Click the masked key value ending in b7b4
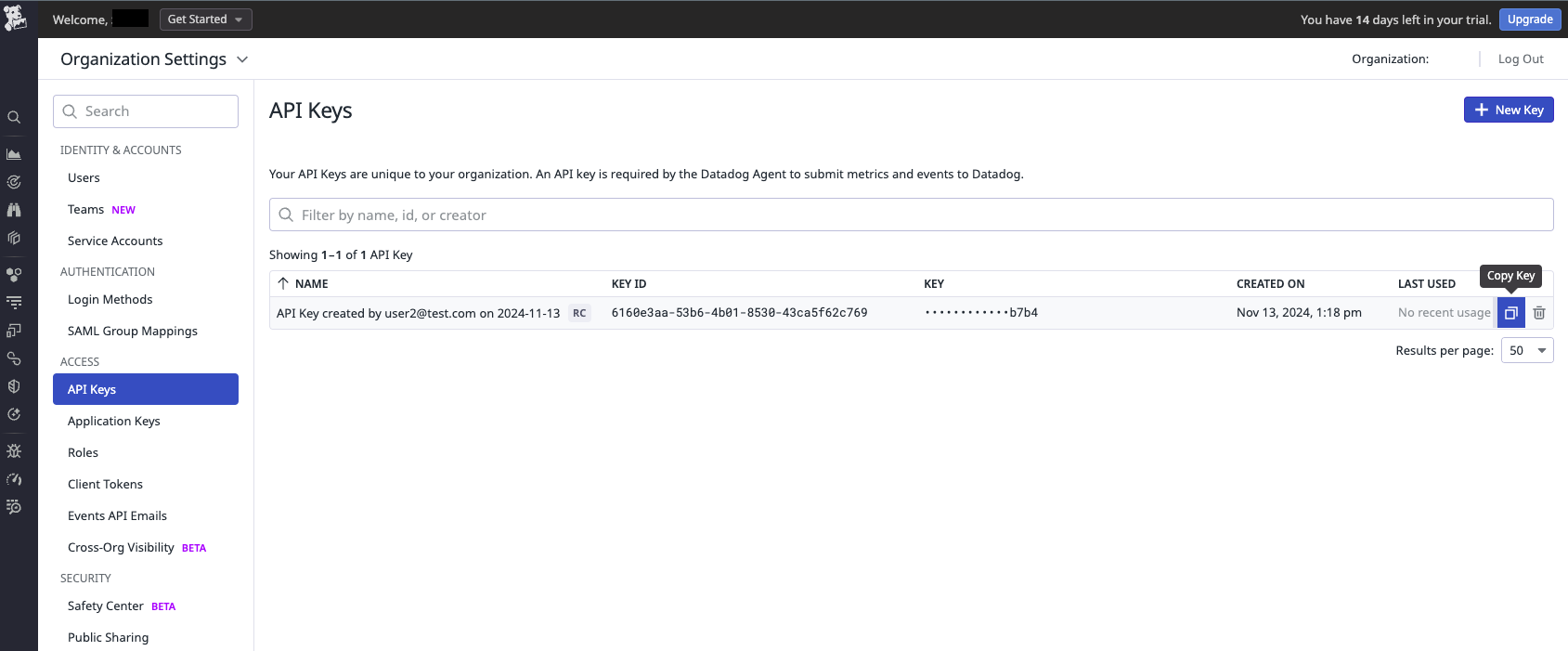The width and height of the screenshot is (1568, 651). click(x=981, y=313)
